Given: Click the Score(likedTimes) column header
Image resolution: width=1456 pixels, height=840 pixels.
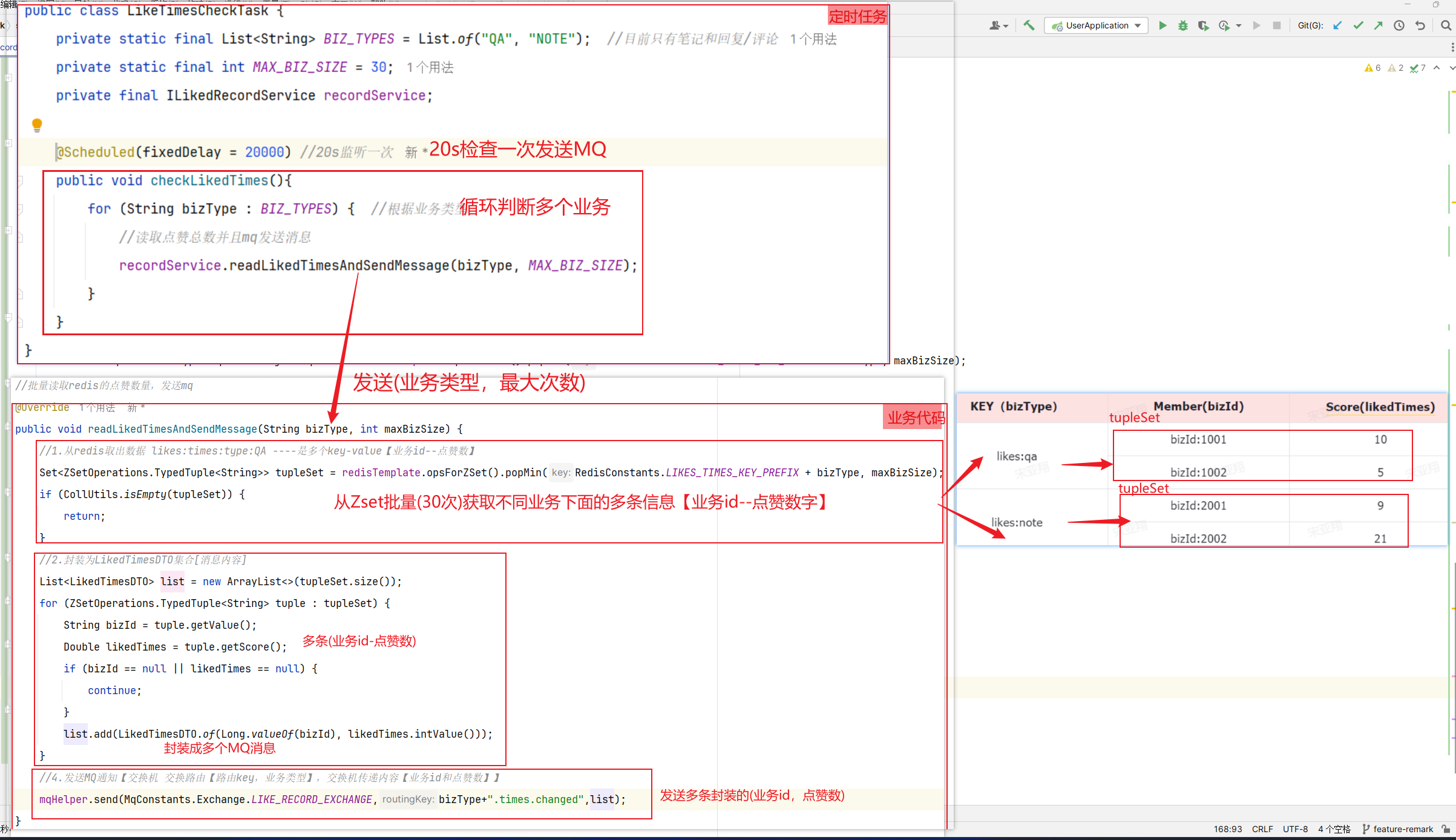Looking at the screenshot, I should (x=1380, y=407).
